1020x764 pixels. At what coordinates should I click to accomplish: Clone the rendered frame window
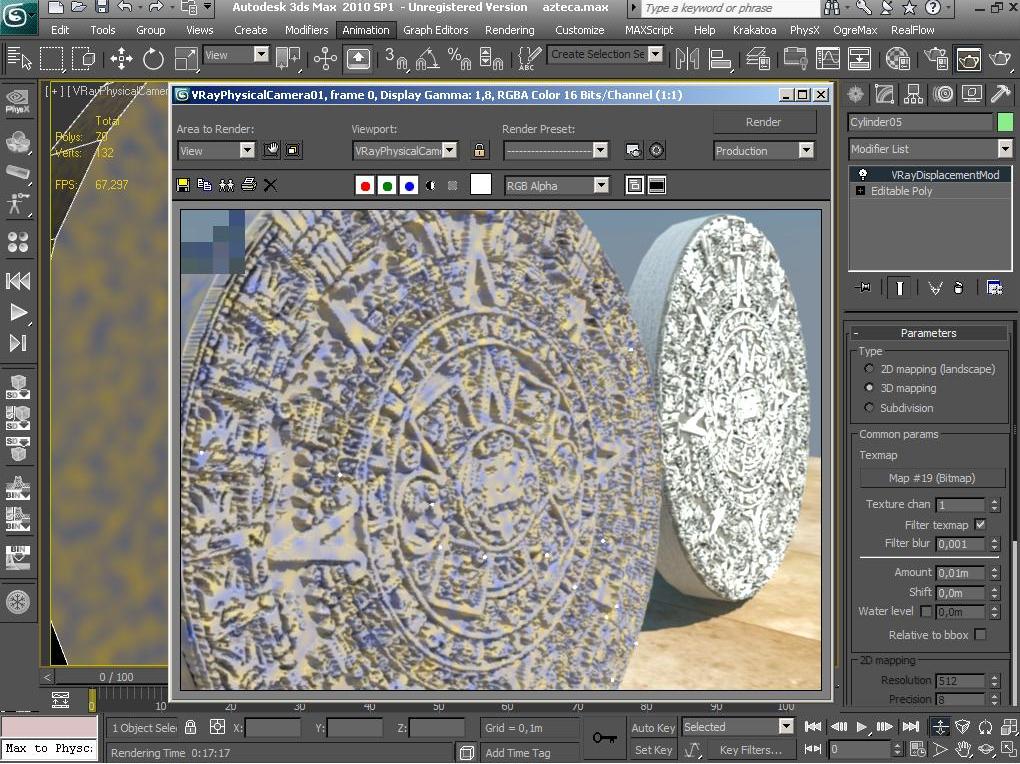click(x=226, y=185)
